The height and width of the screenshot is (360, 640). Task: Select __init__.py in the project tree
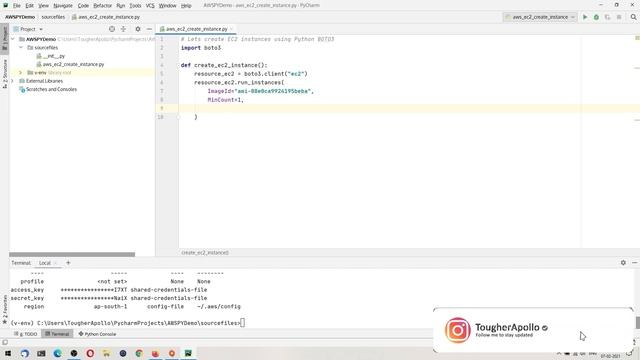53,56
